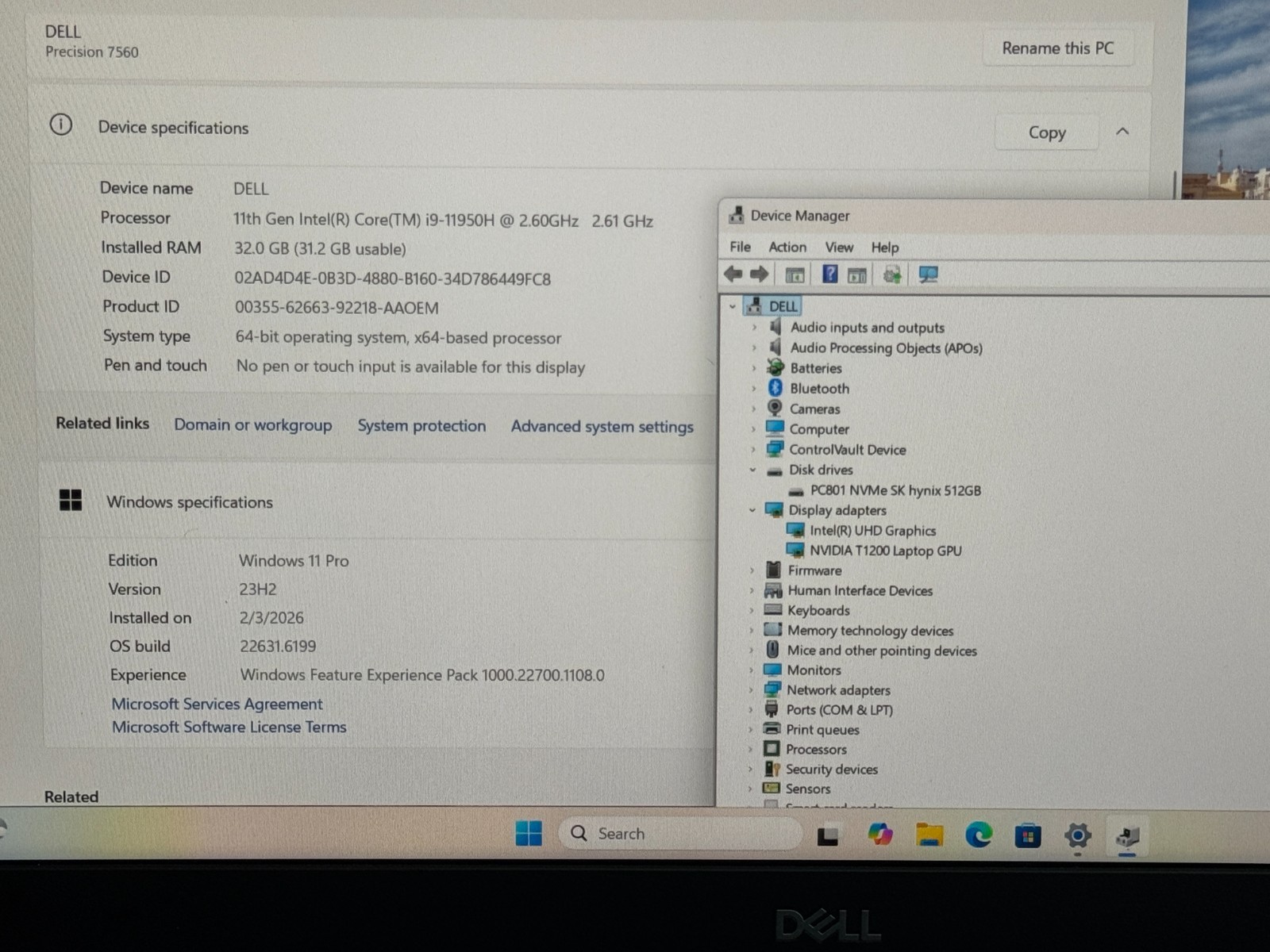Switch to Device Manager taskbar icon
The width and height of the screenshot is (1270, 952).
point(1127,836)
